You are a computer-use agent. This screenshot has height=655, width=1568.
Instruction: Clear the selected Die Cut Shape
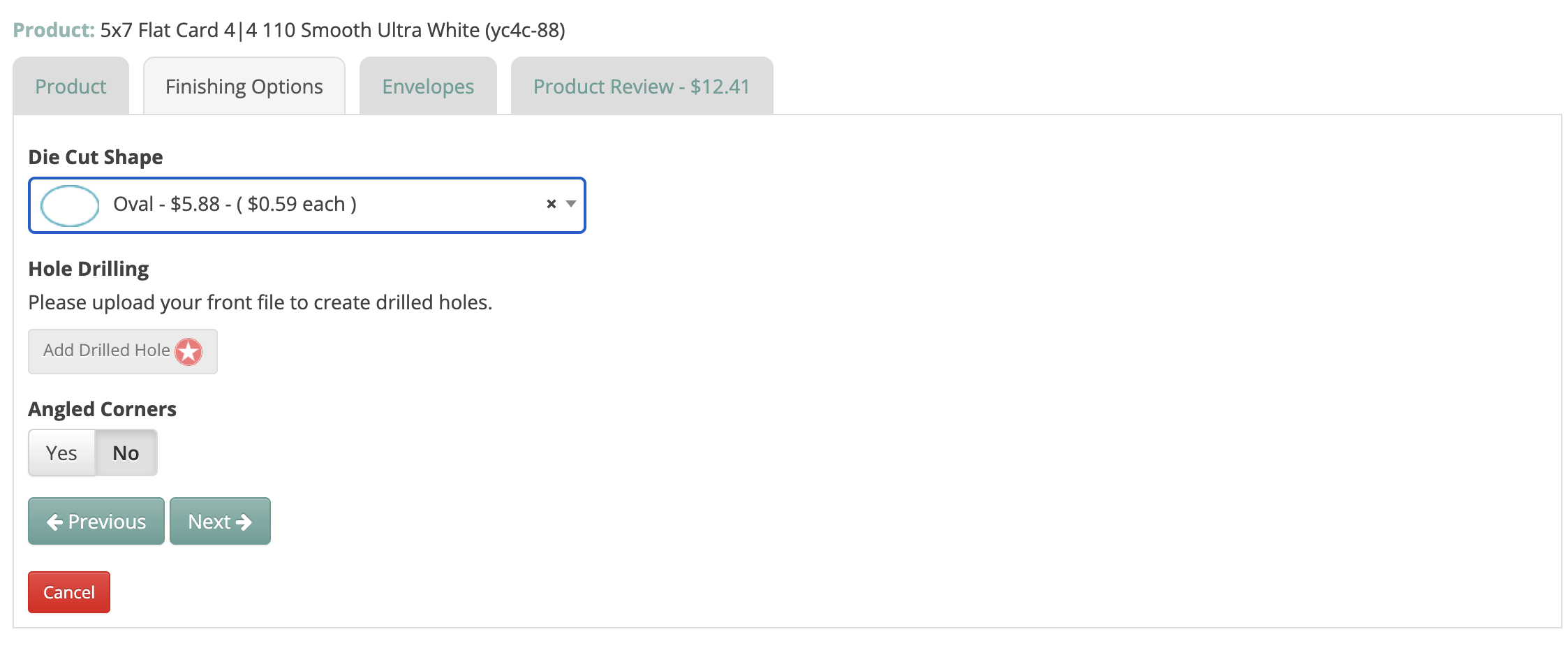551,204
